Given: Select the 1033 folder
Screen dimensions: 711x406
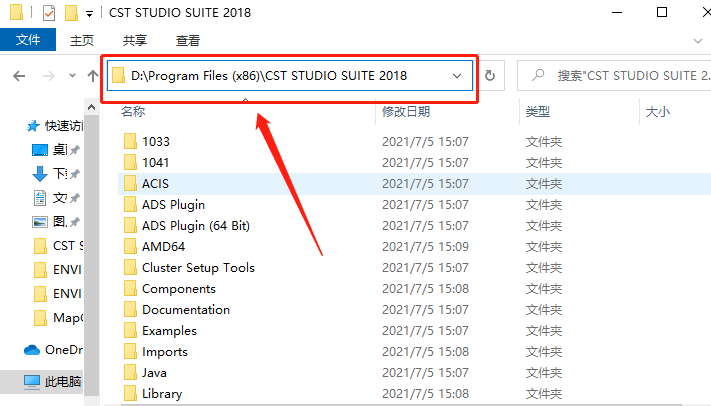Looking at the screenshot, I should 156,142.
